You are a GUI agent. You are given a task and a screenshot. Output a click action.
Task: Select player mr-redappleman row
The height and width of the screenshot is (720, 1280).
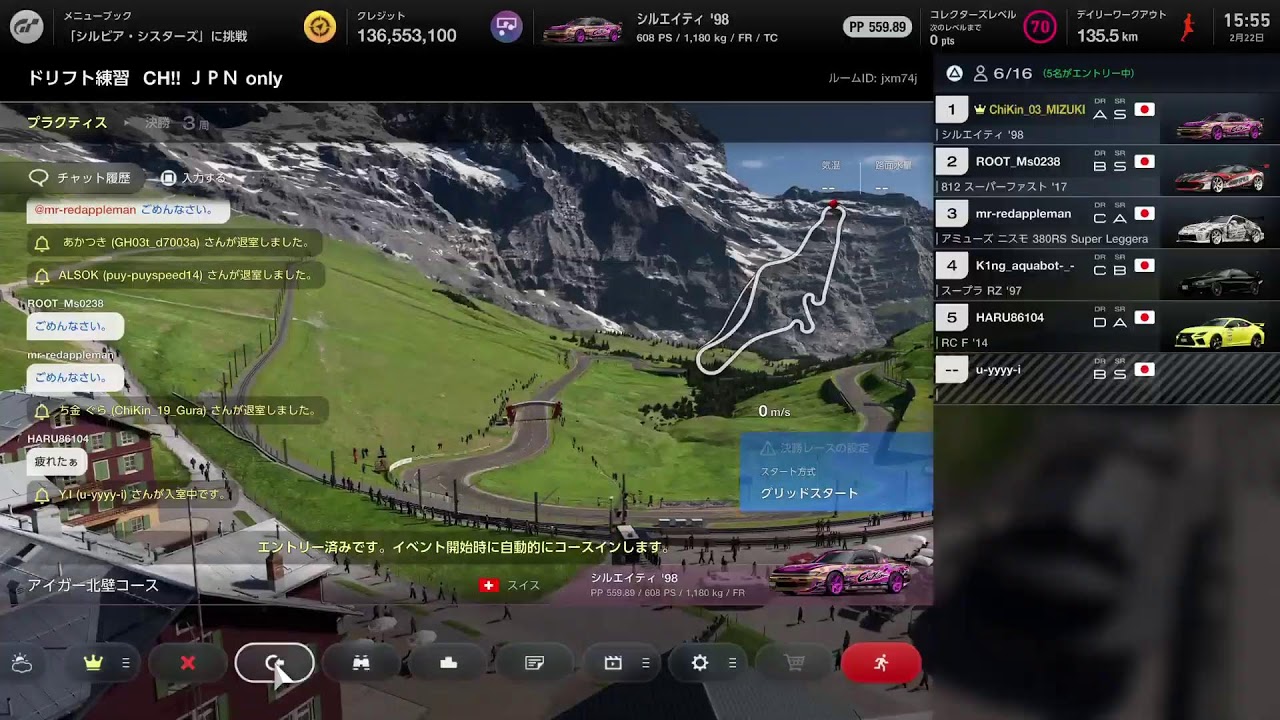coord(1107,223)
